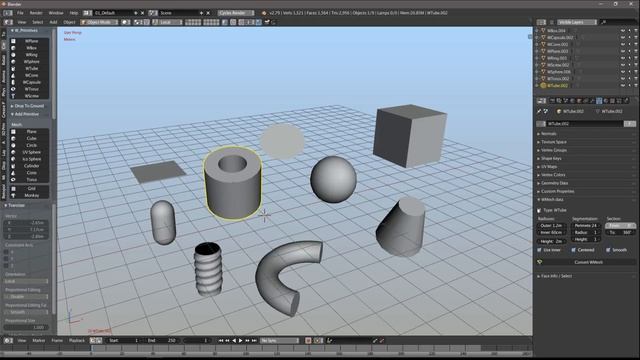Click the Outer radius value field
The height and width of the screenshot is (360, 640).
pyautogui.click(x=551, y=226)
